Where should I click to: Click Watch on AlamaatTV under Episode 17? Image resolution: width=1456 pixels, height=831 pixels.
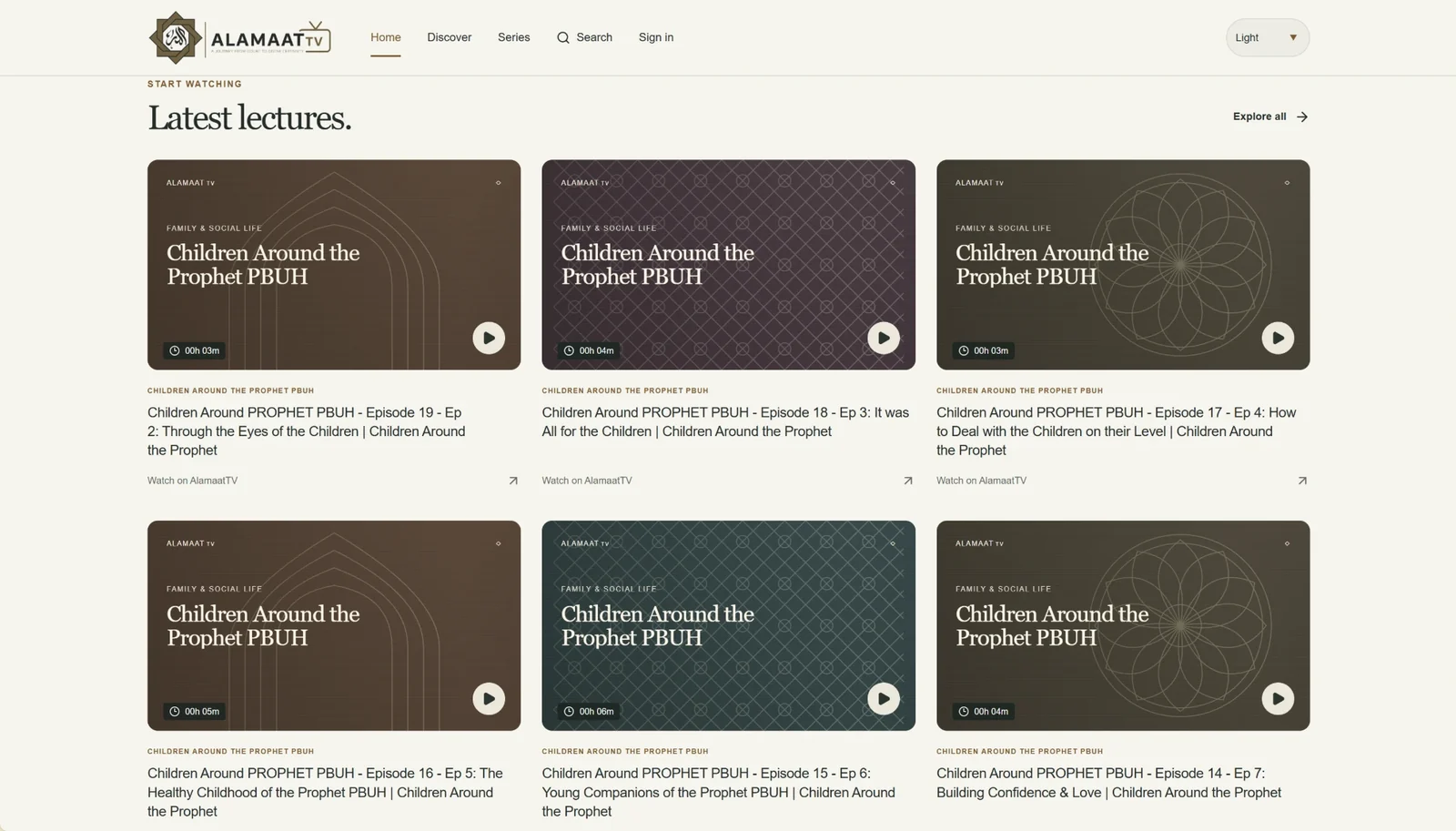coord(981,481)
